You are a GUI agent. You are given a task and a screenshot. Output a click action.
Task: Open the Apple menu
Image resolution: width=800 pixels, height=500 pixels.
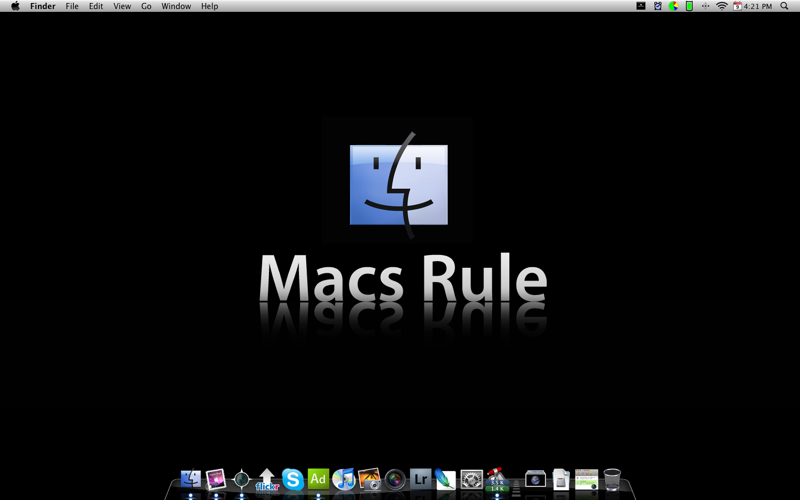pyautogui.click(x=15, y=6)
